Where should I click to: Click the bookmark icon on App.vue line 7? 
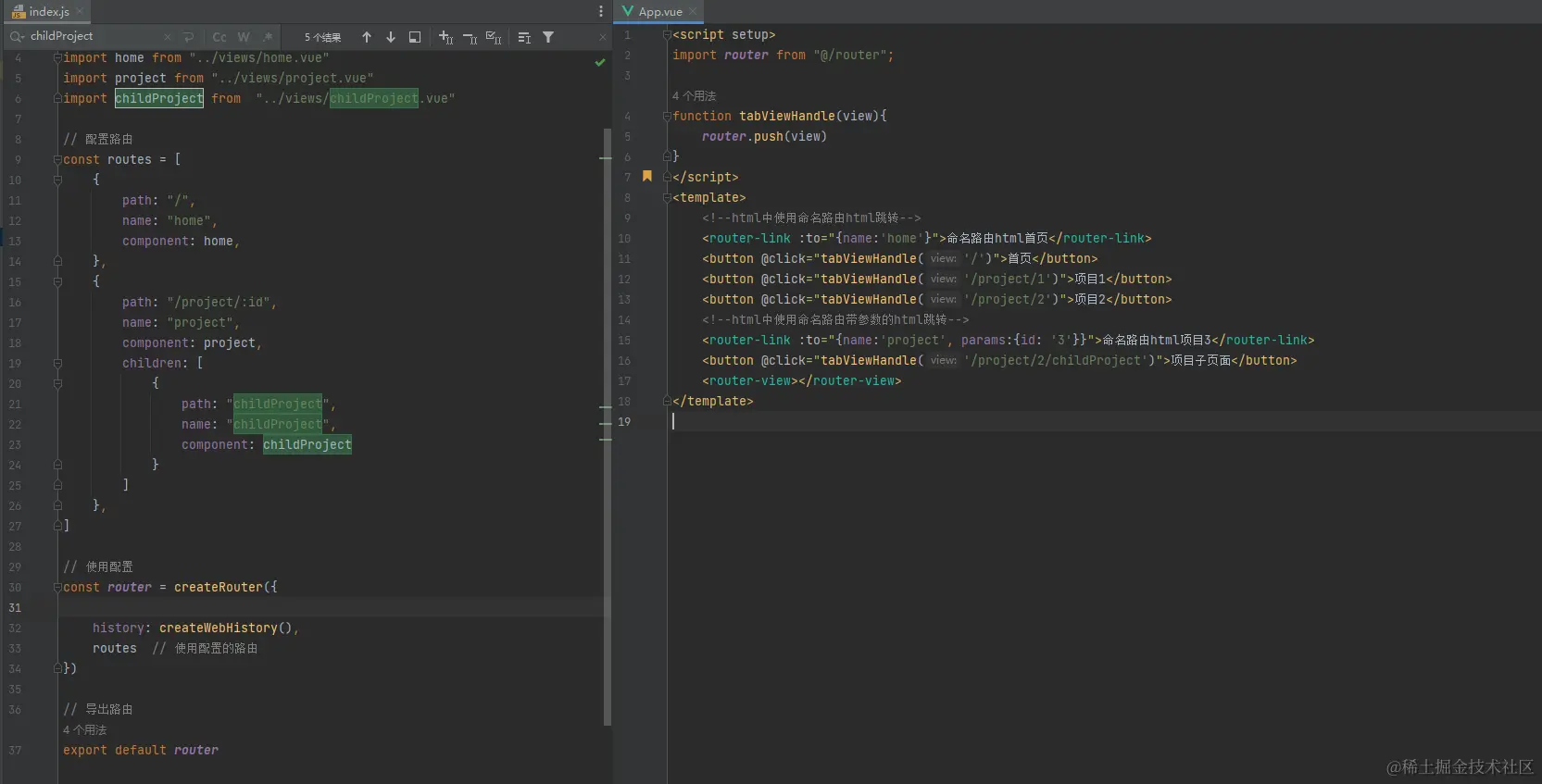(x=647, y=176)
